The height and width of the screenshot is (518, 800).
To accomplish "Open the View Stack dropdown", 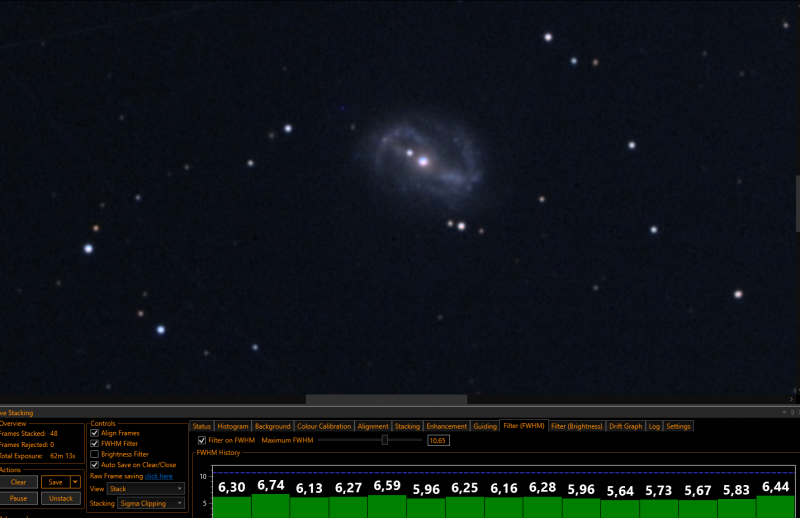I will pyautogui.click(x=145, y=489).
